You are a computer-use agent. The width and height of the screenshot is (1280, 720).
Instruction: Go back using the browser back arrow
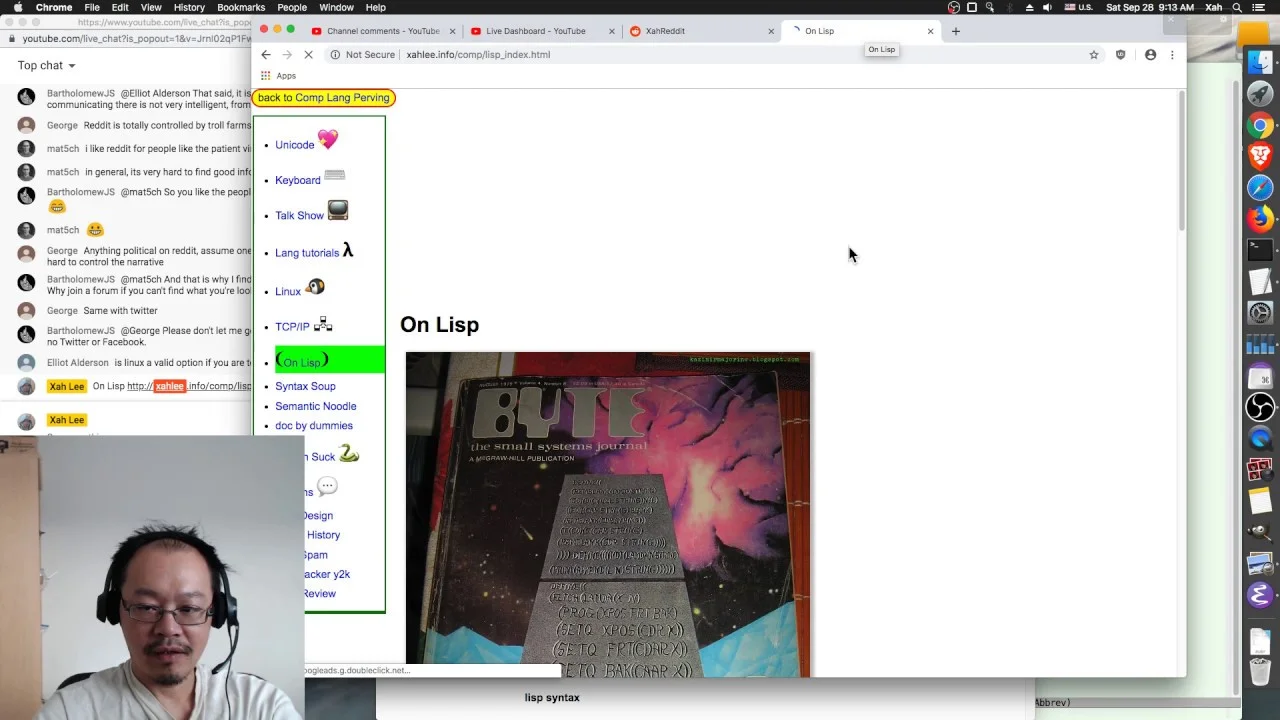pyautogui.click(x=265, y=55)
